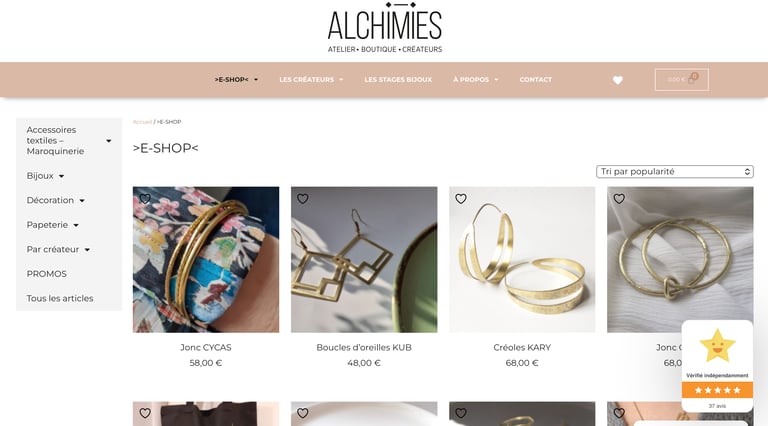
Task: Toggle wishlist heart on Créoles KARY
Action: pos(461,199)
